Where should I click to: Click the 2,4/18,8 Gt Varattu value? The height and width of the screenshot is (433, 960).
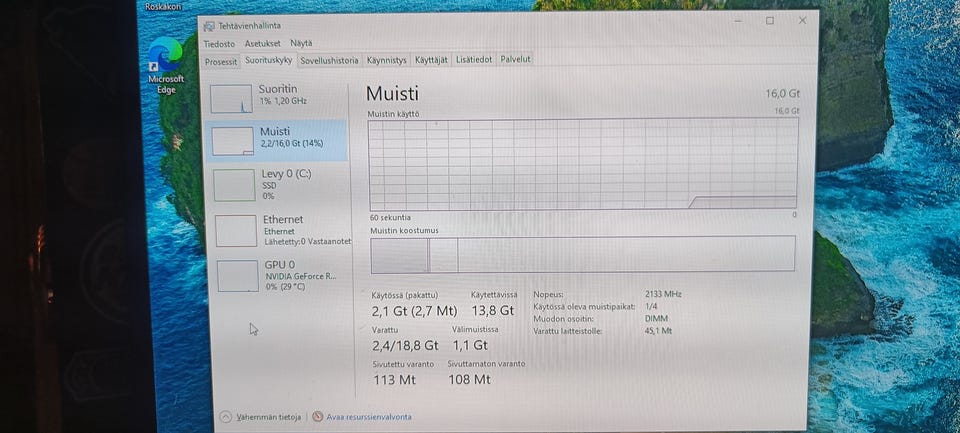(x=405, y=345)
